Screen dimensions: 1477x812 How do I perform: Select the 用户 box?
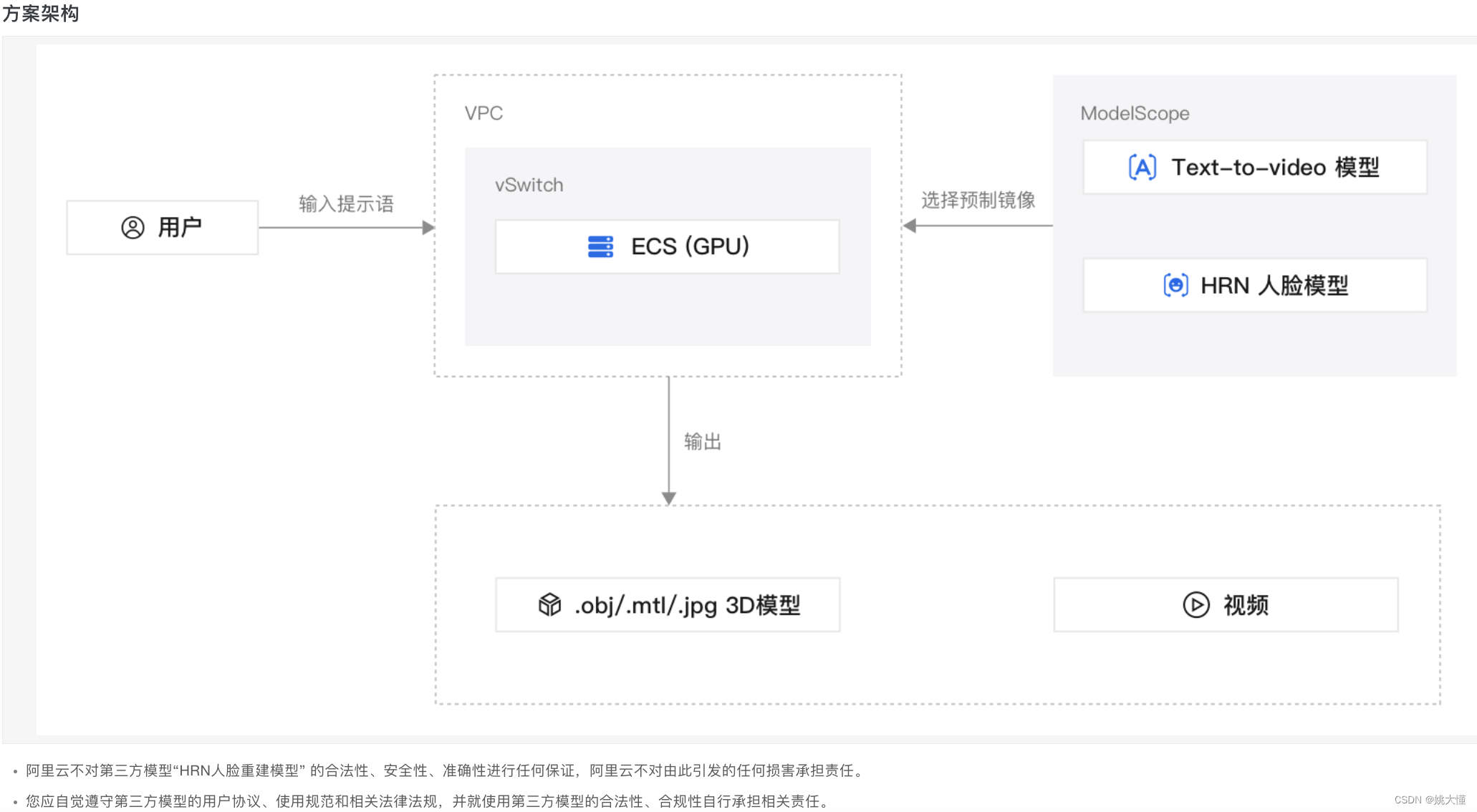[x=163, y=228]
